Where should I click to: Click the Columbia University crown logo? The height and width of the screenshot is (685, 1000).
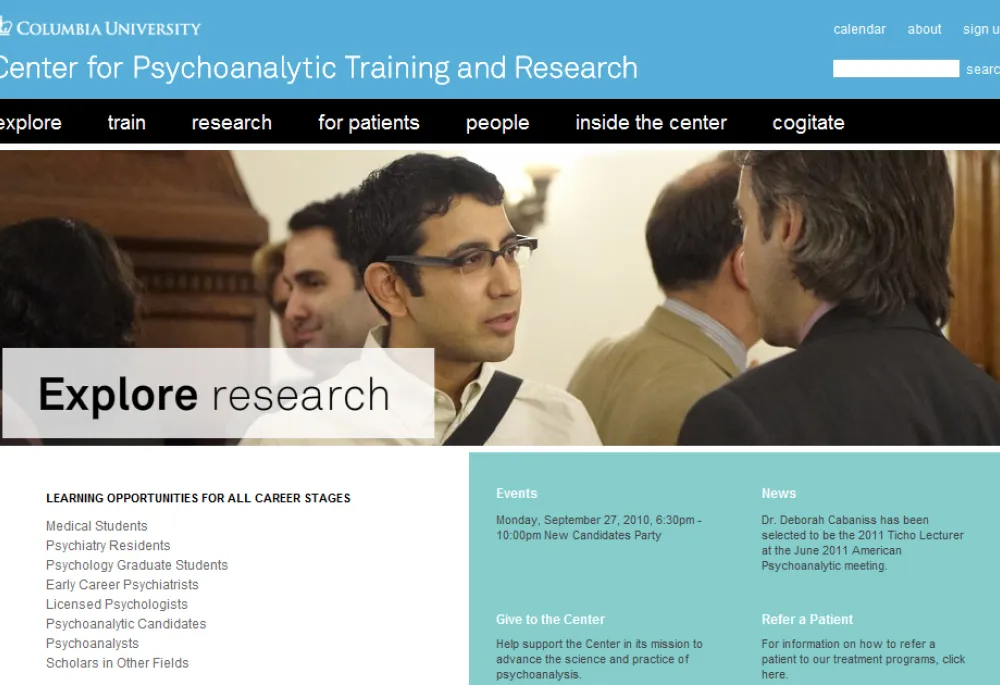[x=6, y=27]
